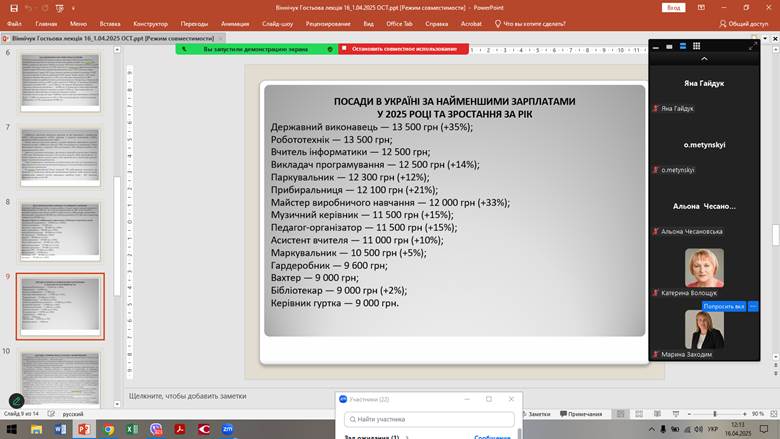Open Zoom app icon in the taskbar
The image size is (780, 439).
tap(228, 429)
